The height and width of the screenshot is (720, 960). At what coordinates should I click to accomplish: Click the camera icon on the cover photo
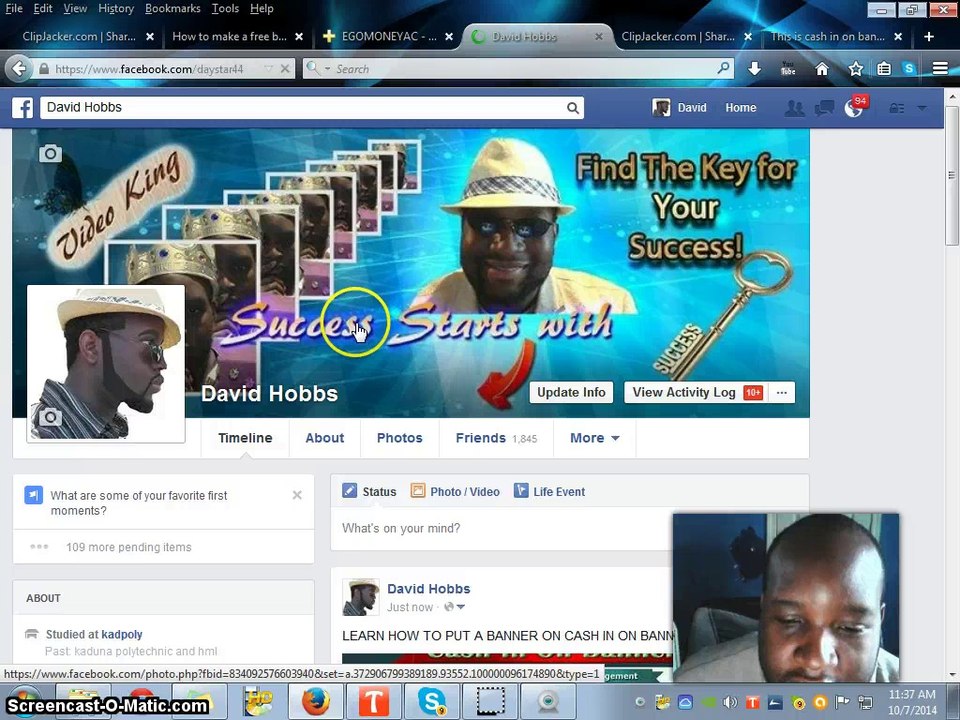[50, 153]
